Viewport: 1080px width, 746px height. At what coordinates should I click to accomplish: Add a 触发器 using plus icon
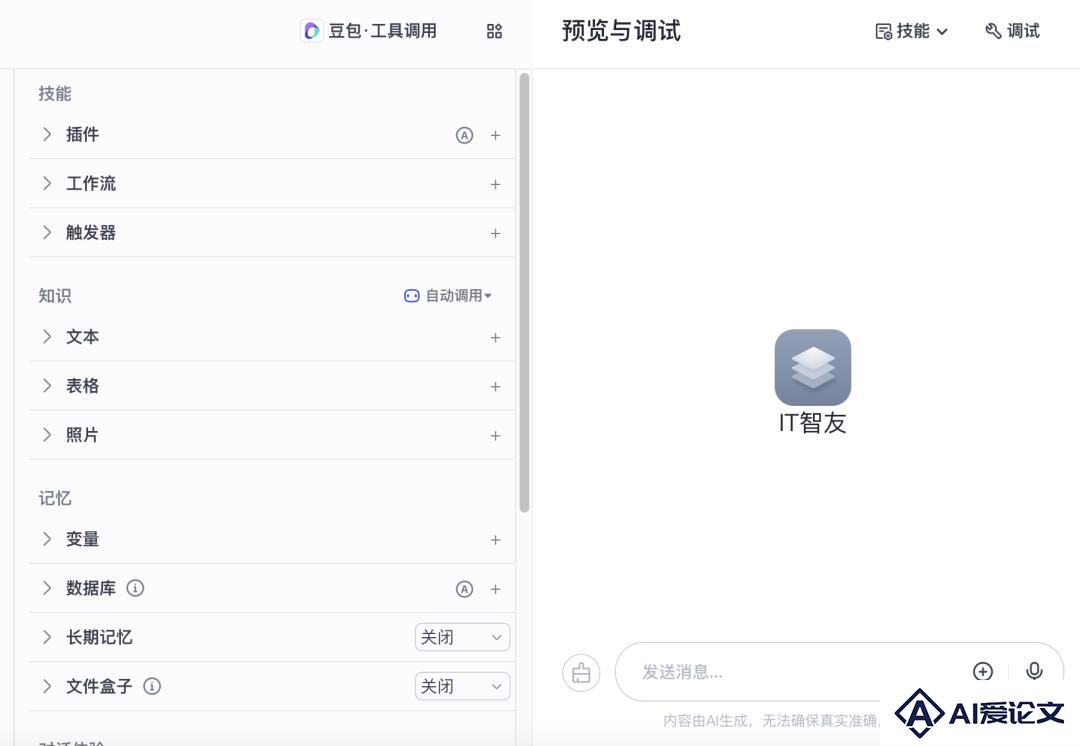click(495, 234)
